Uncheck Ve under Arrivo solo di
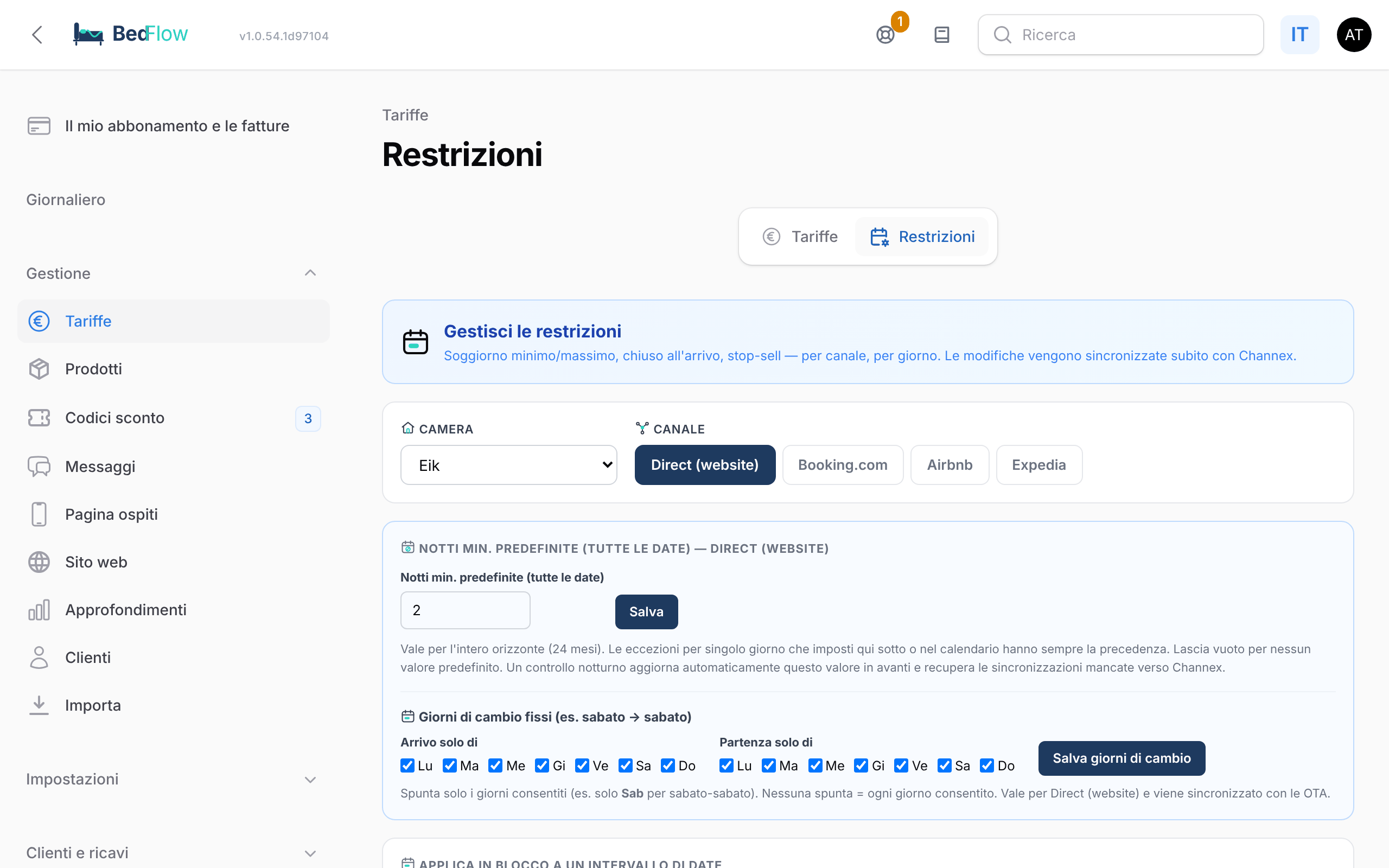 (582, 766)
